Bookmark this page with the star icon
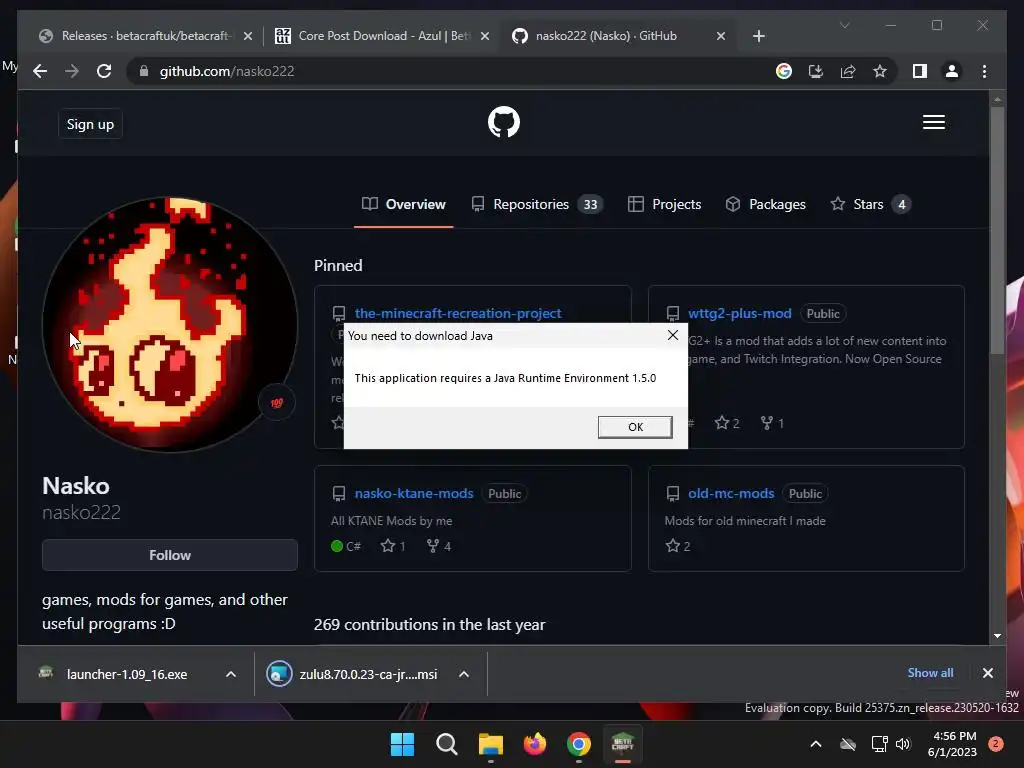This screenshot has height=768, width=1024. [x=880, y=71]
